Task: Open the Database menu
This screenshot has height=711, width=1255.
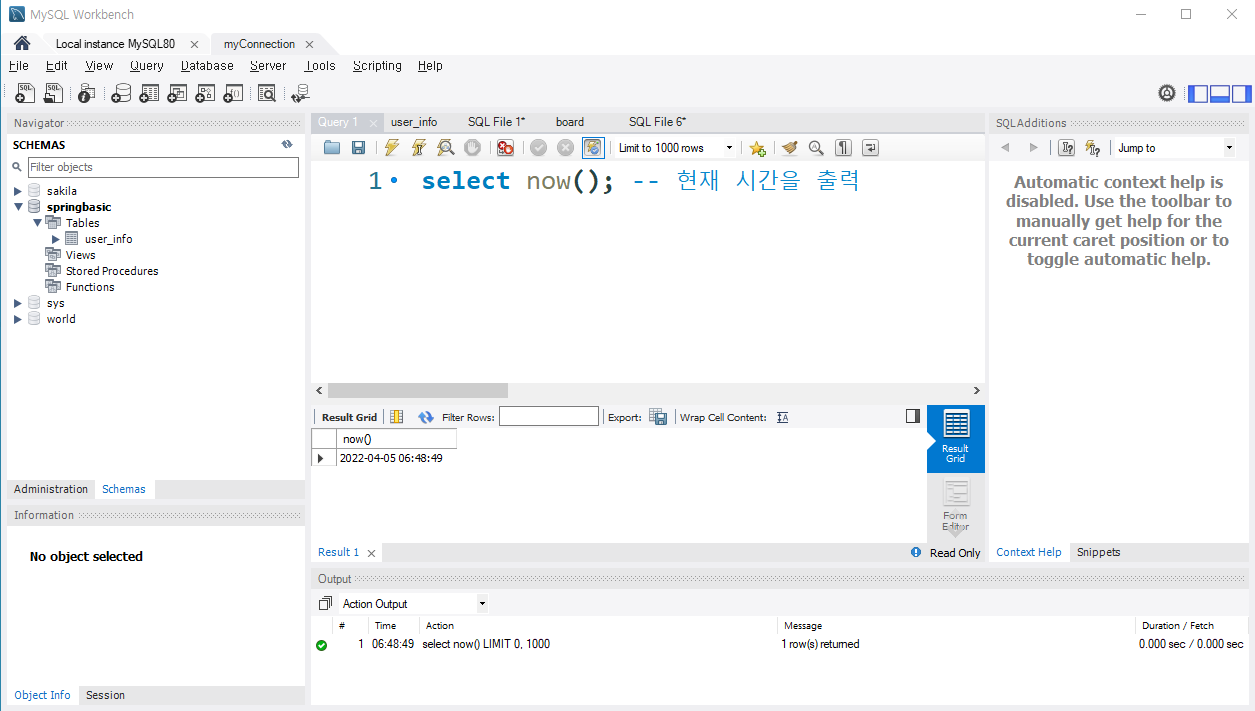Action: pyautogui.click(x=207, y=66)
